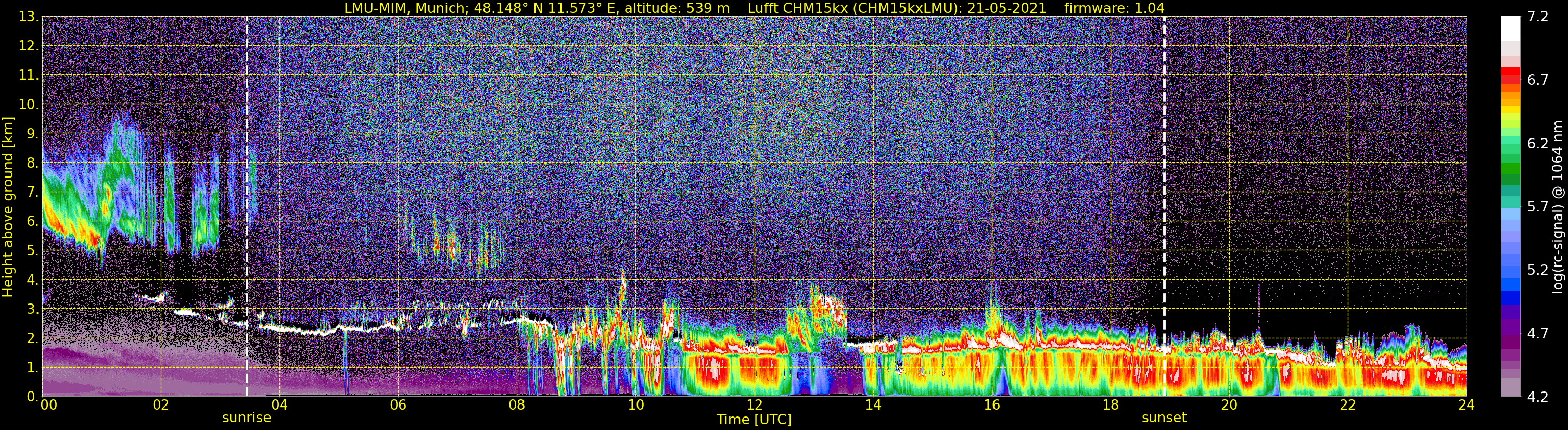Image resolution: width=1568 pixels, height=430 pixels.
Task: Click the time axis tick '14'
Action: (872, 405)
